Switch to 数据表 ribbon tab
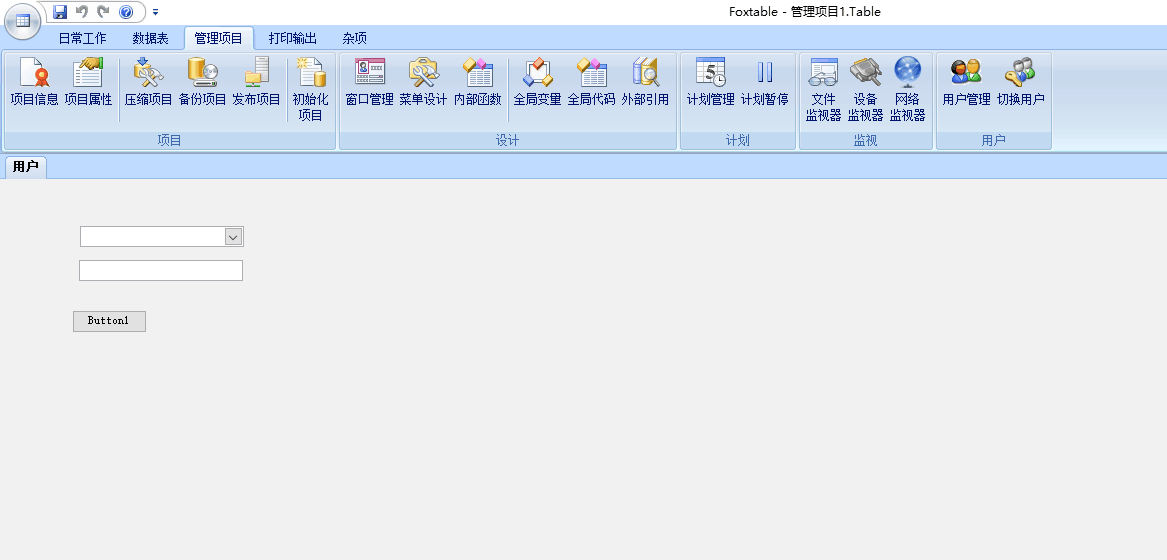1167x560 pixels. 150,38
